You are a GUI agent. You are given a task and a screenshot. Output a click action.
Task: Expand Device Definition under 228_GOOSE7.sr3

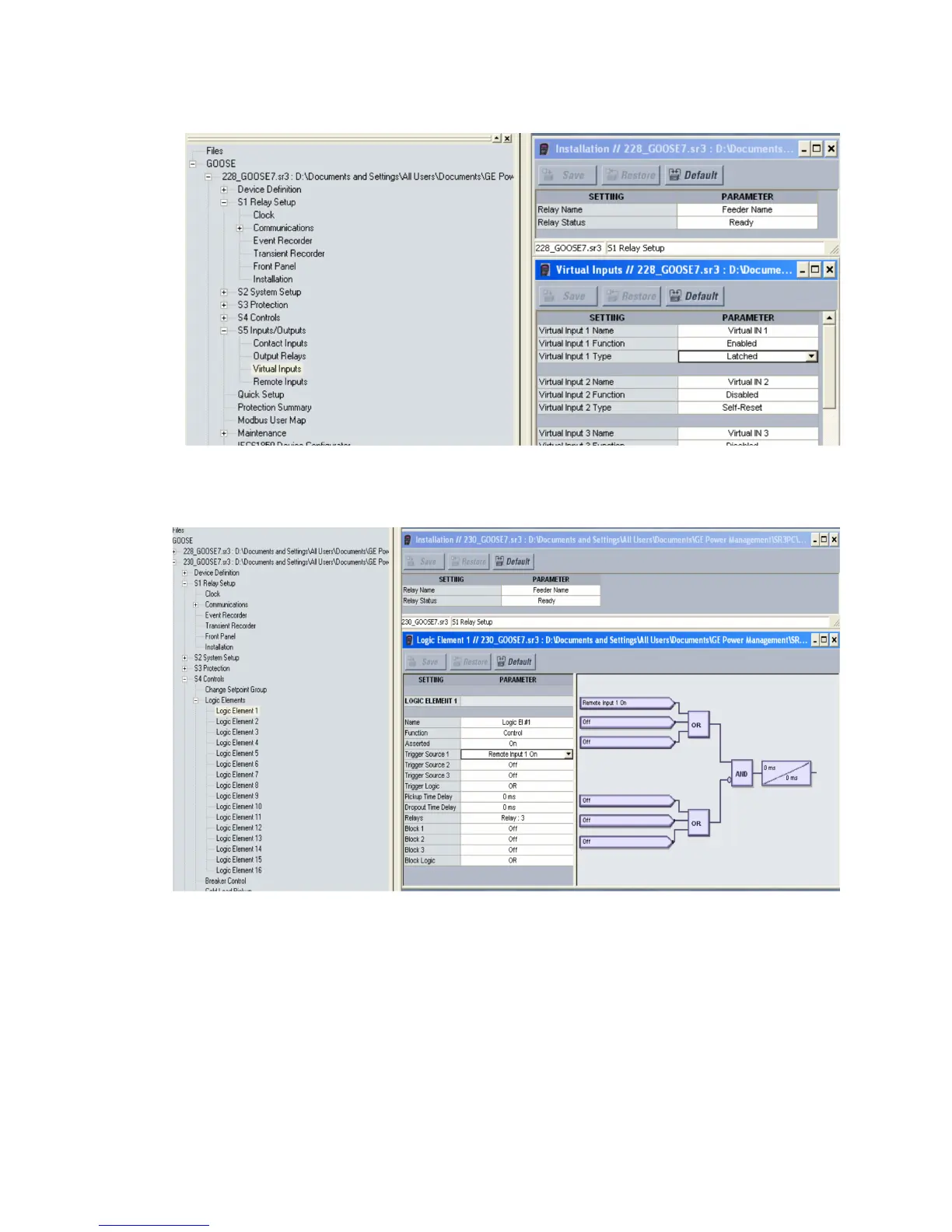[224, 190]
